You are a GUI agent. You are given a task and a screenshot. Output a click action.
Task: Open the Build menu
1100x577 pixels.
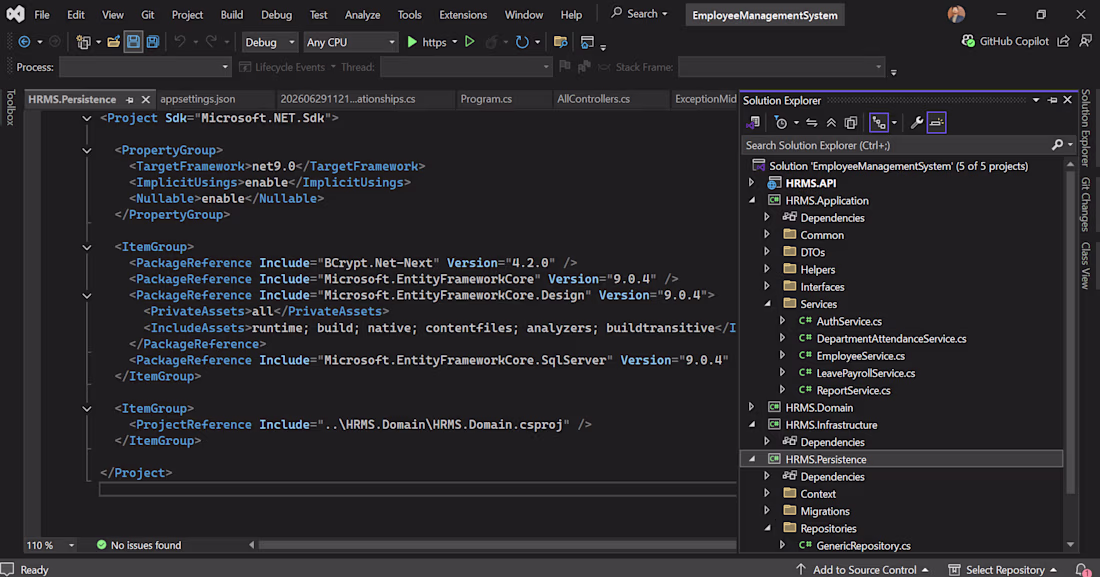pos(232,15)
